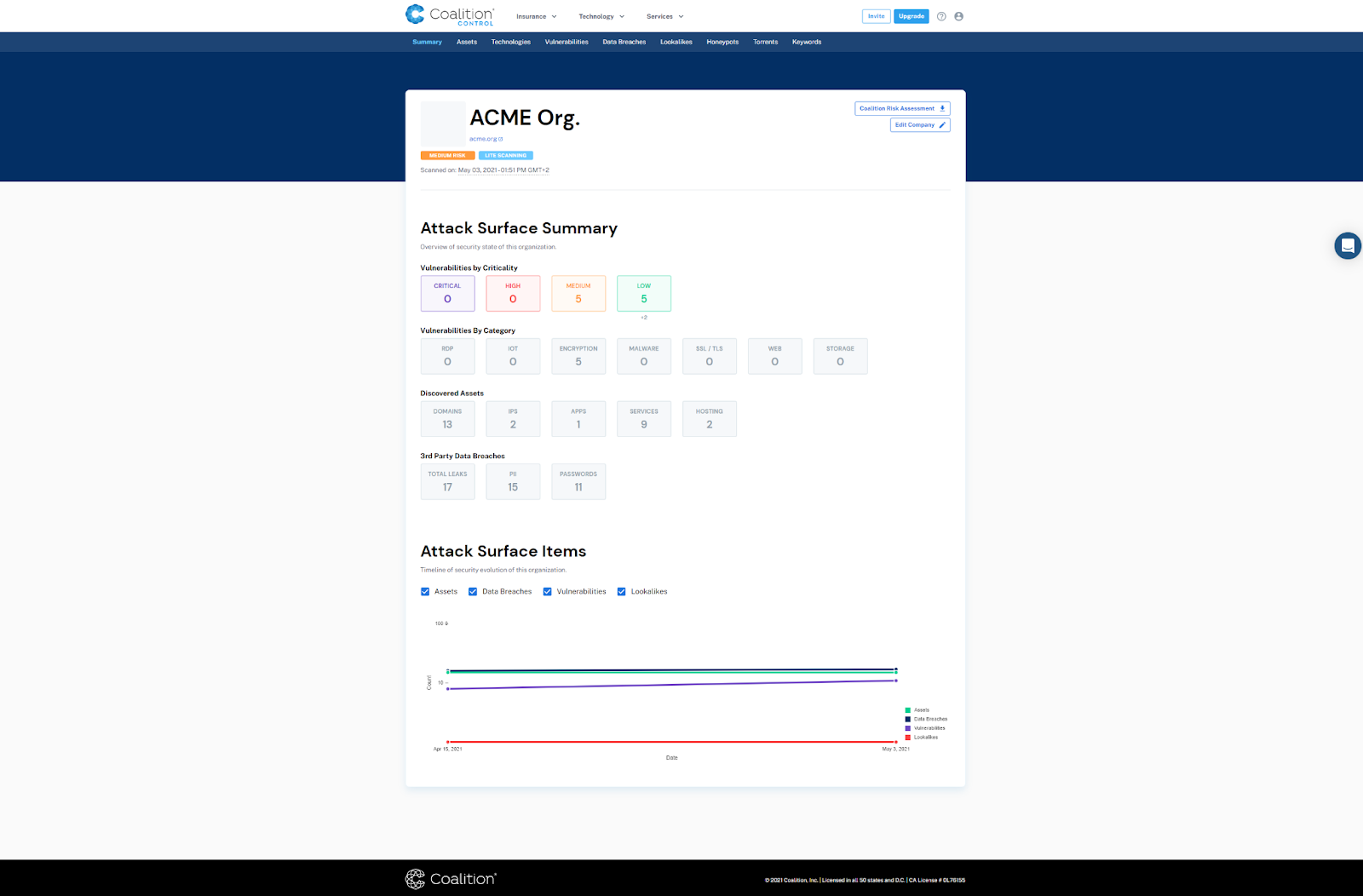Open the Apps assets card
Image resolution: width=1363 pixels, height=896 pixels.
coord(578,419)
